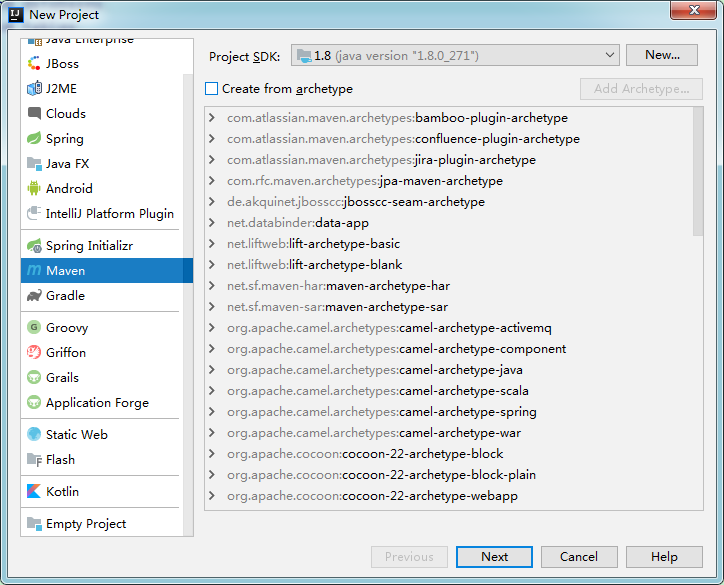Screen dimensions: 724x585
Task: Click the New... SDK button
Action: tap(661, 56)
